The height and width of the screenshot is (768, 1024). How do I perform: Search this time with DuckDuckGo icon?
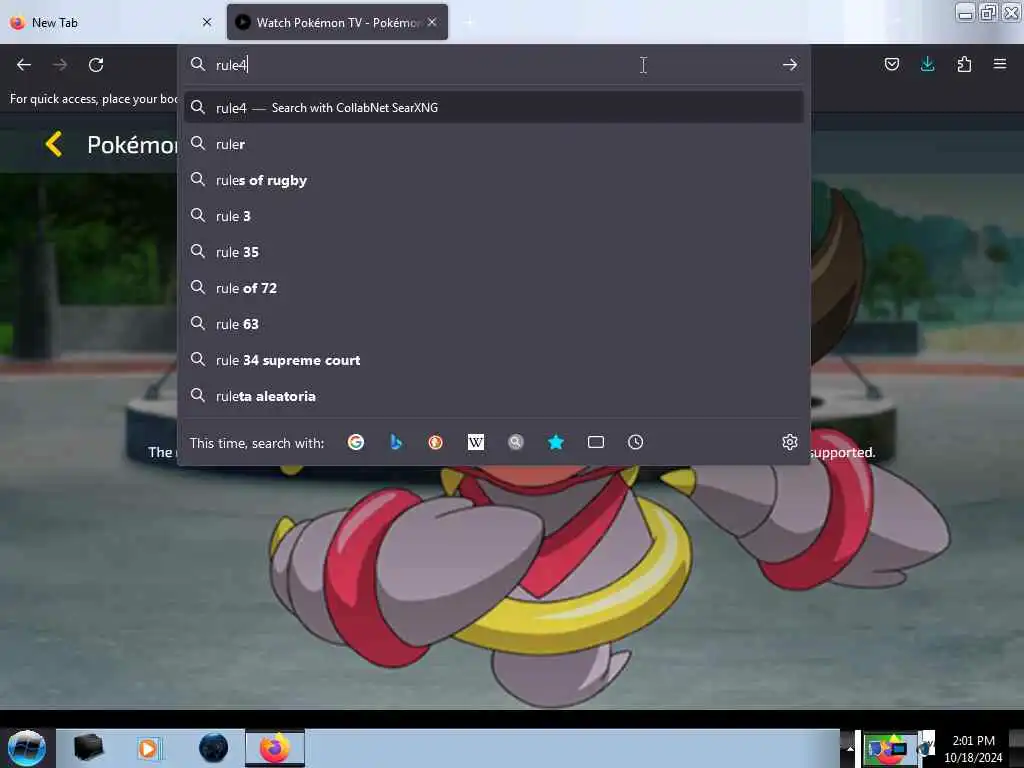click(x=436, y=442)
